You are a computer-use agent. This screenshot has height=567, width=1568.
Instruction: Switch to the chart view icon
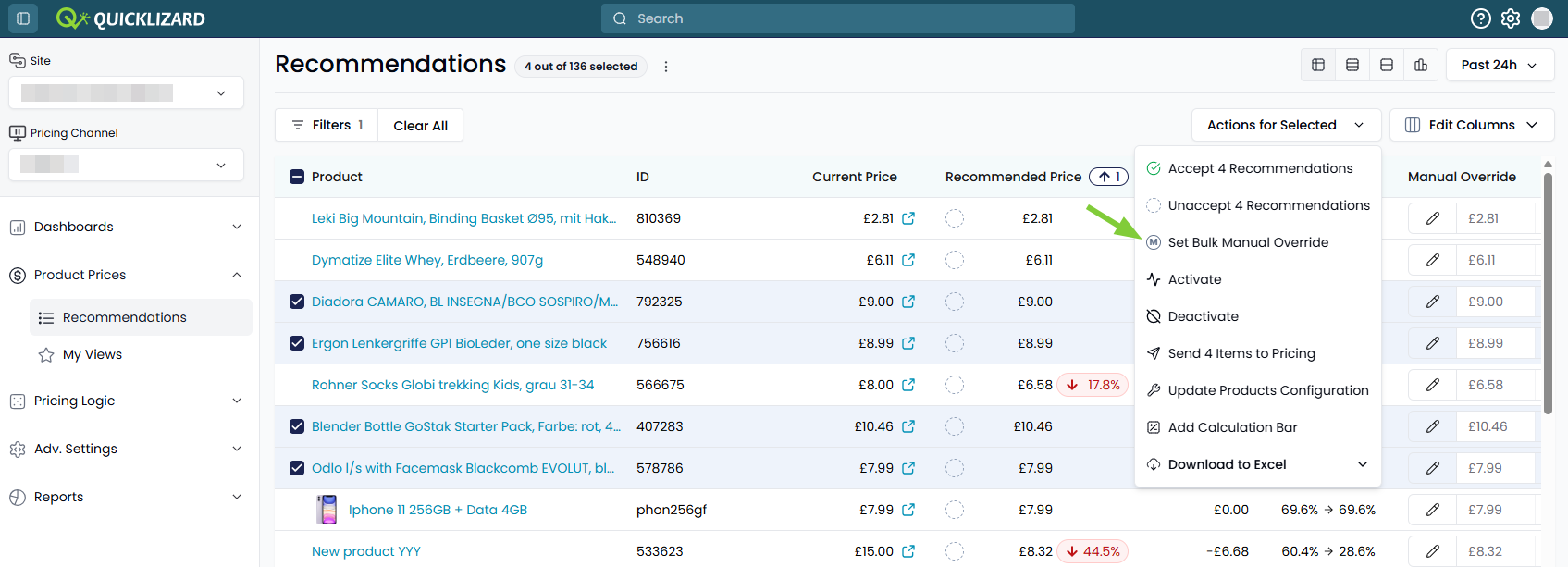point(1421,65)
